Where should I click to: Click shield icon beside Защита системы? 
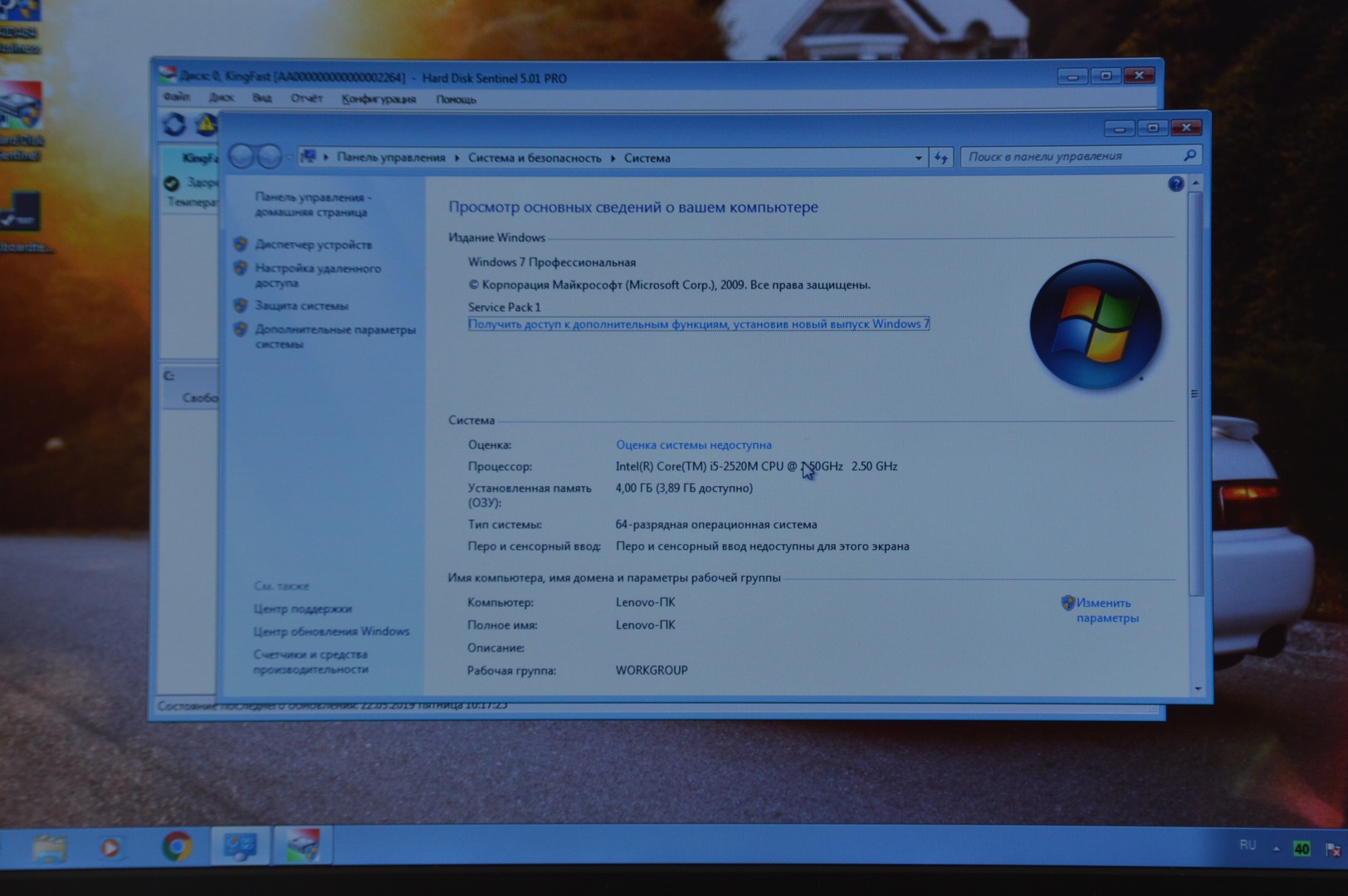pyautogui.click(x=241, y=305)
